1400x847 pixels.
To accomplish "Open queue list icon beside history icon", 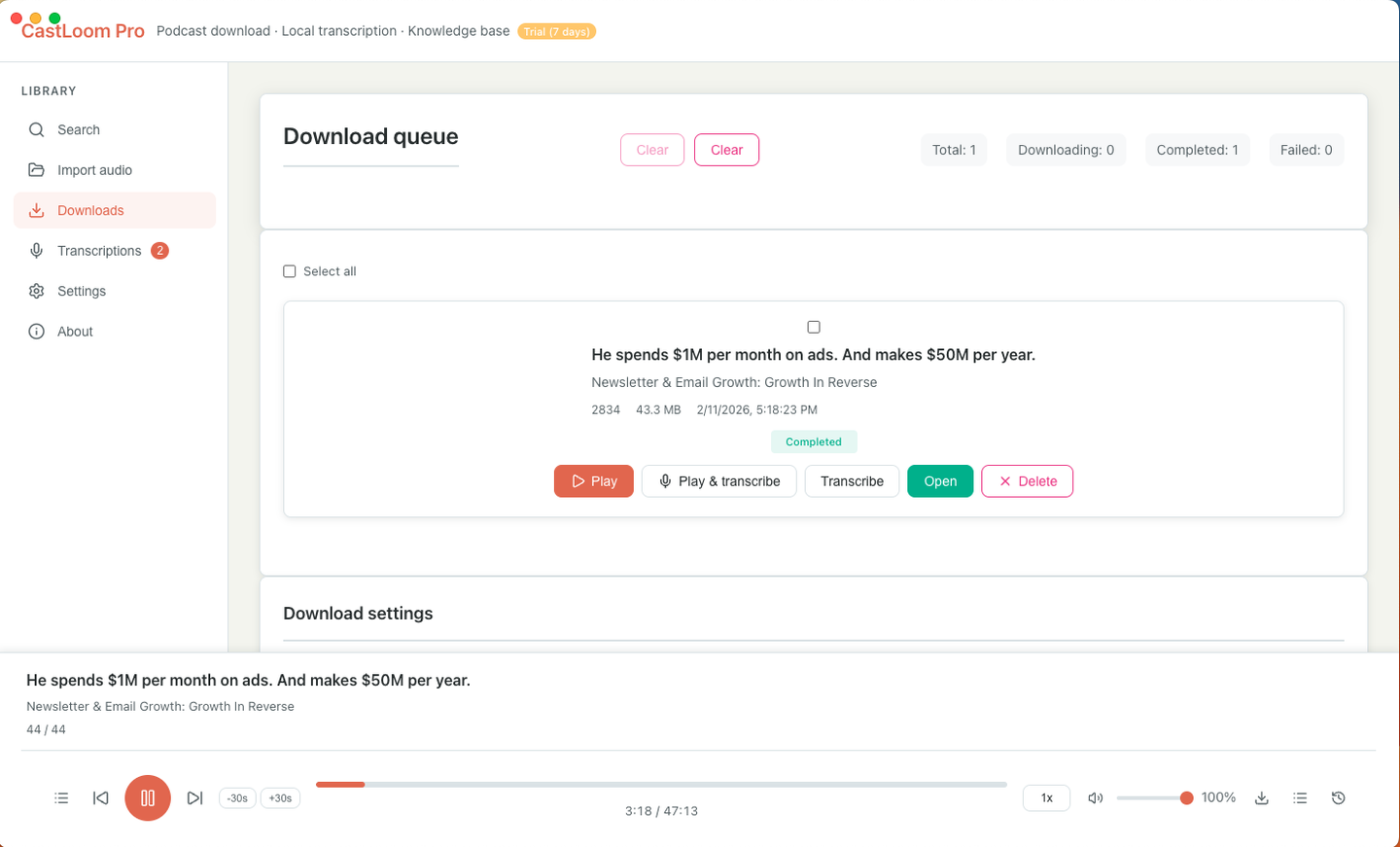I will point(1300,798).
